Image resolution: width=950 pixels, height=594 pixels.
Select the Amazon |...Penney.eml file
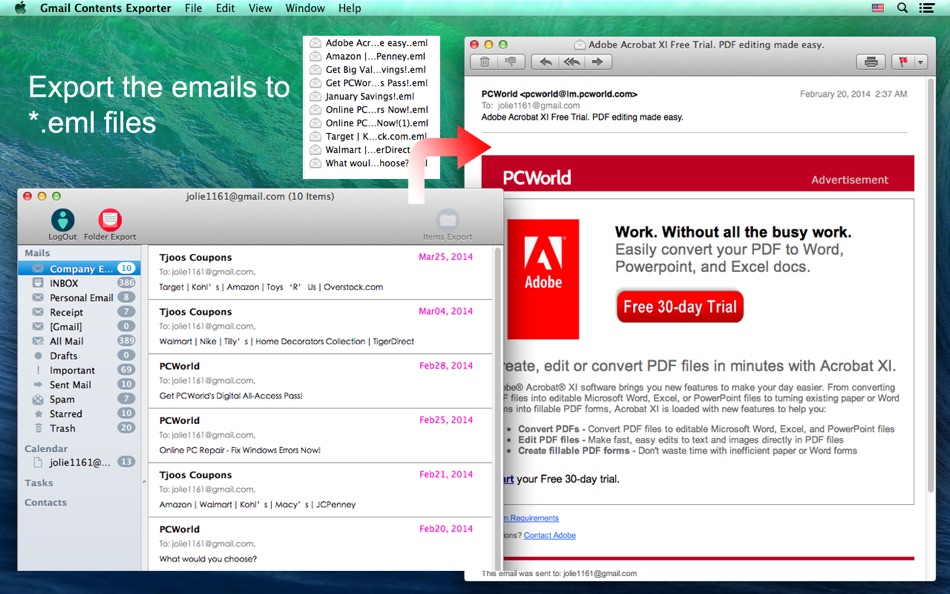(x=369, y=56)
